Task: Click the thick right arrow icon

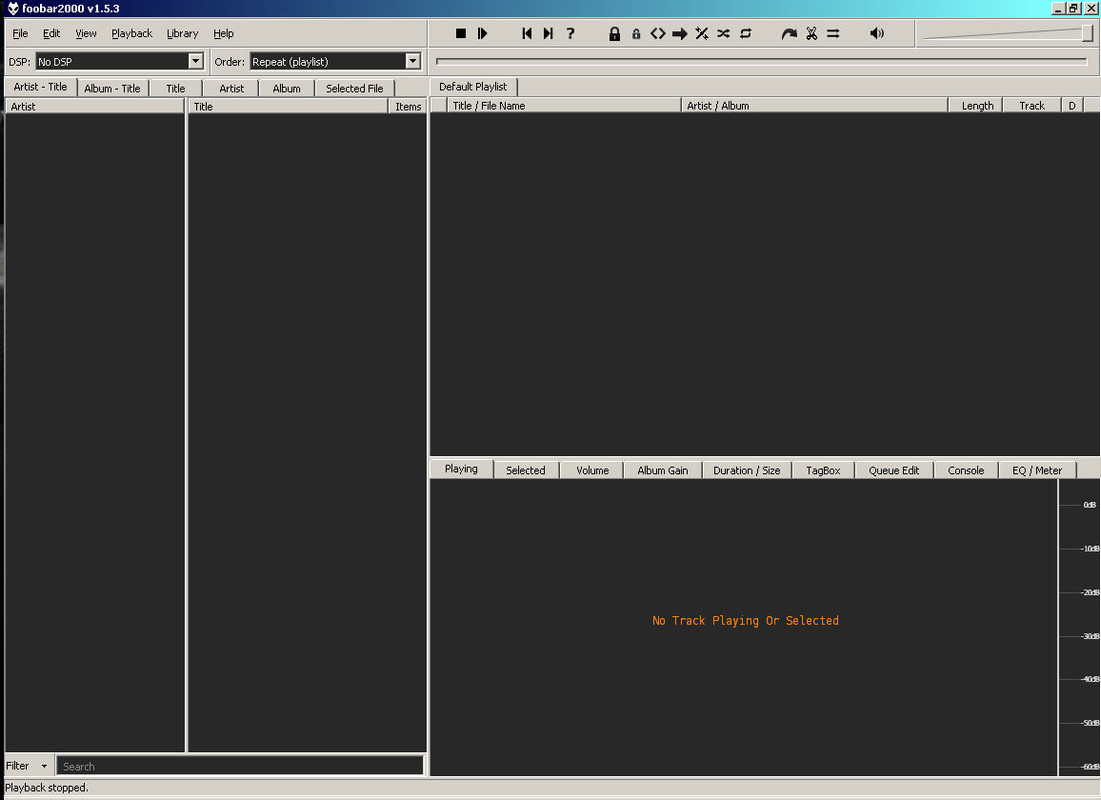Action: [x=680, y=33]
